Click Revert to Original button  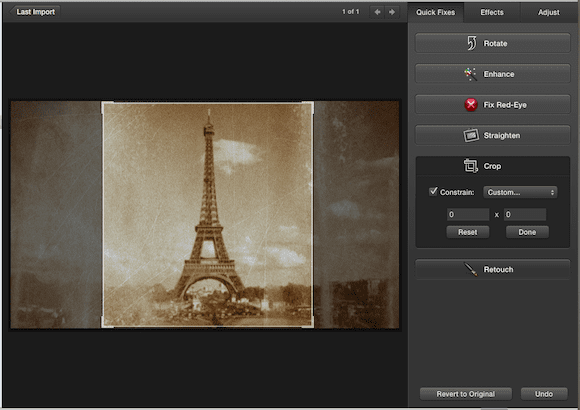[466, 394]
